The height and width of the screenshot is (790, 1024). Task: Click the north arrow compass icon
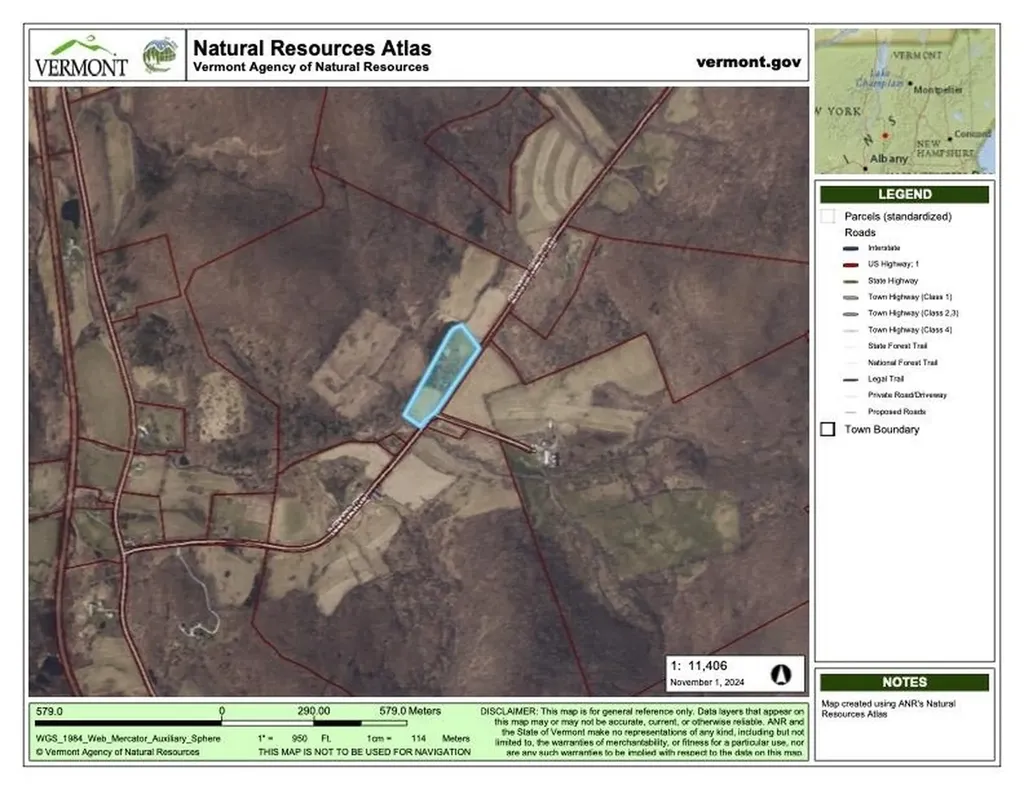pyautogui.click(x=780, y=673)
